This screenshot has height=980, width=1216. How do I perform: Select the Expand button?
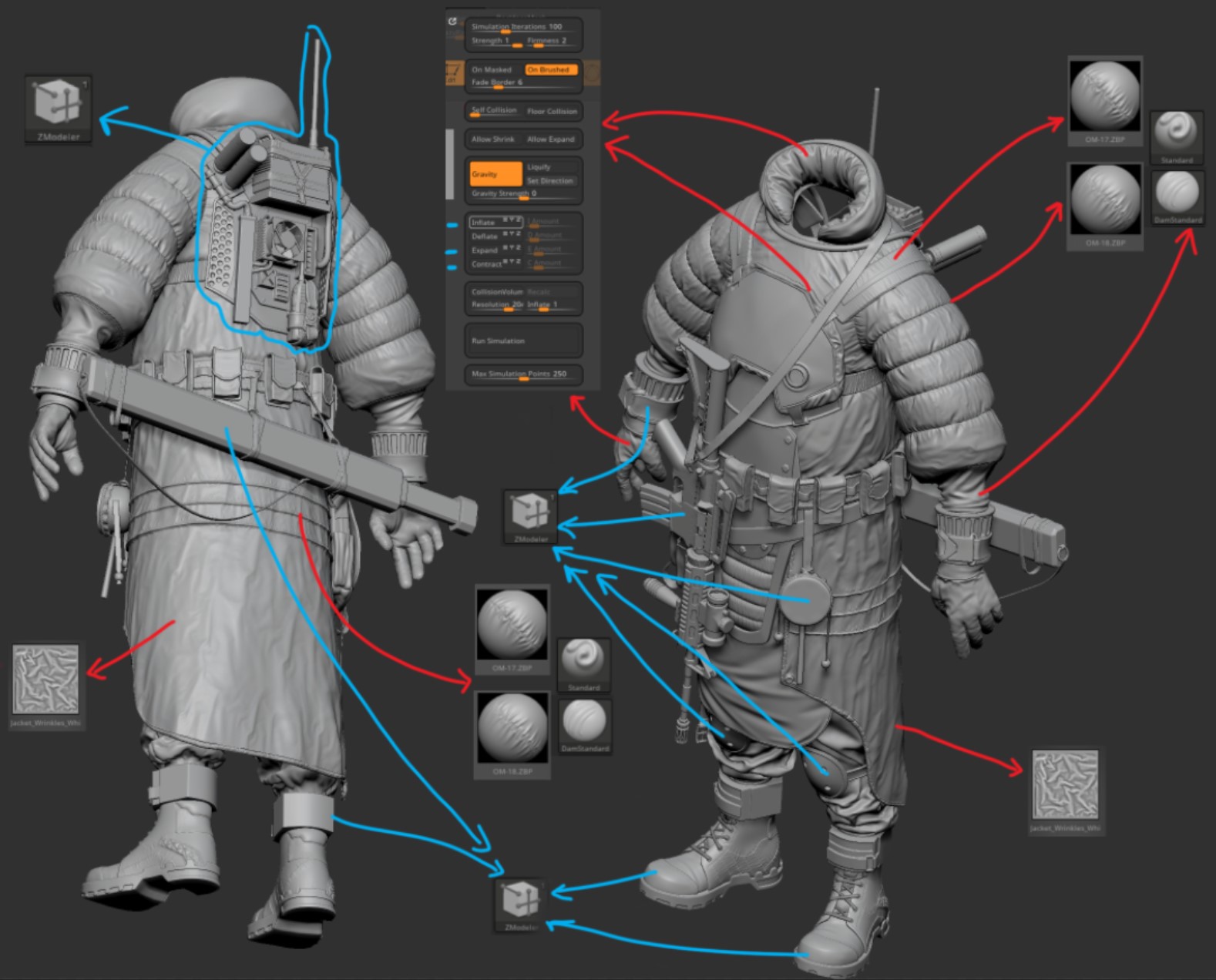(497, 250)
